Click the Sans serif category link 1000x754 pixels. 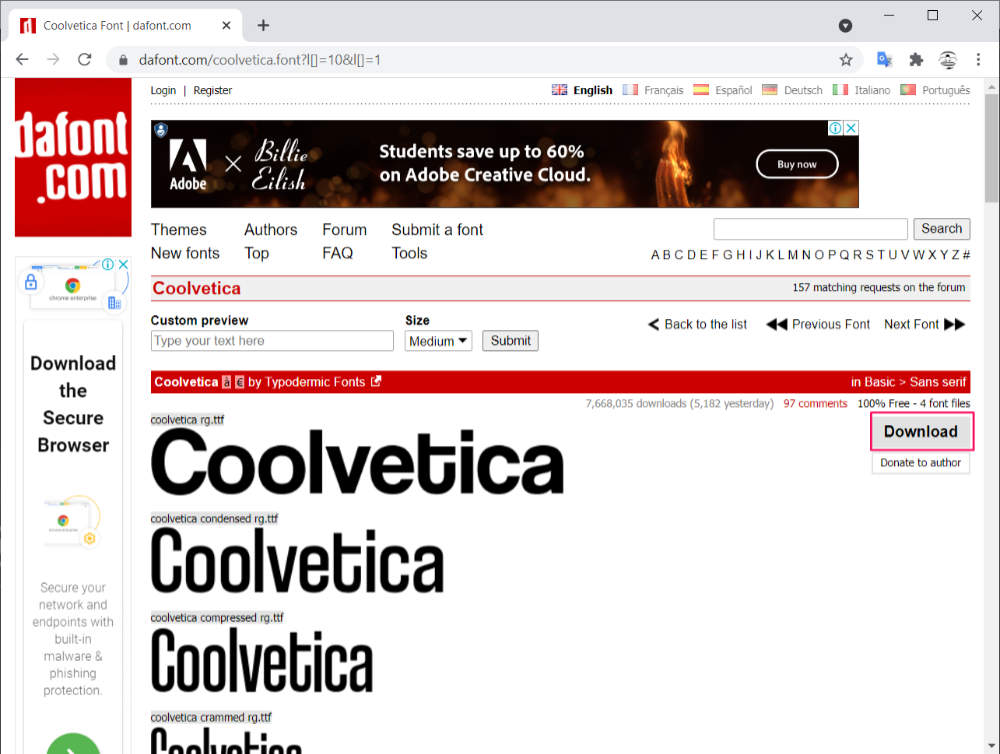(938, 382)
